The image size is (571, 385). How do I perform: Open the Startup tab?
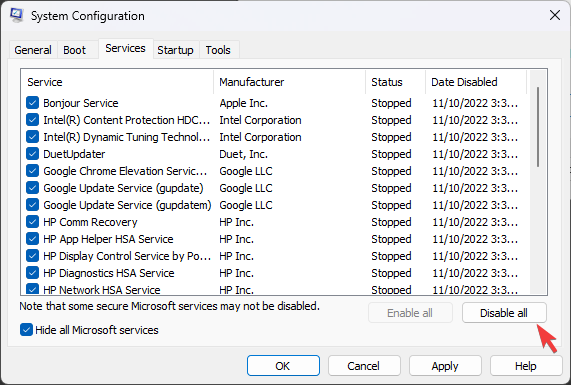[x=176, y=50]
